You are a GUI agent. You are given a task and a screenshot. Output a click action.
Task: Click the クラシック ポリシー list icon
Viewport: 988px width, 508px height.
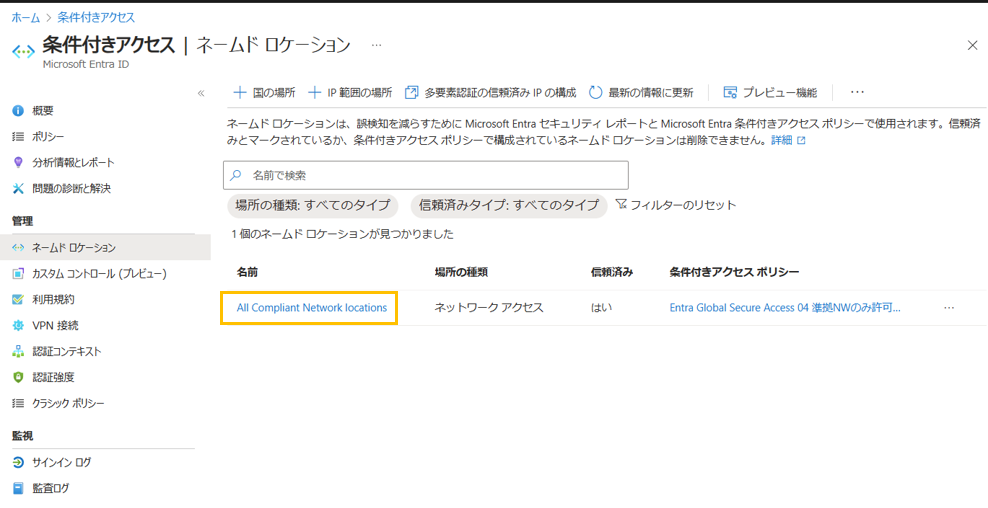18,403
